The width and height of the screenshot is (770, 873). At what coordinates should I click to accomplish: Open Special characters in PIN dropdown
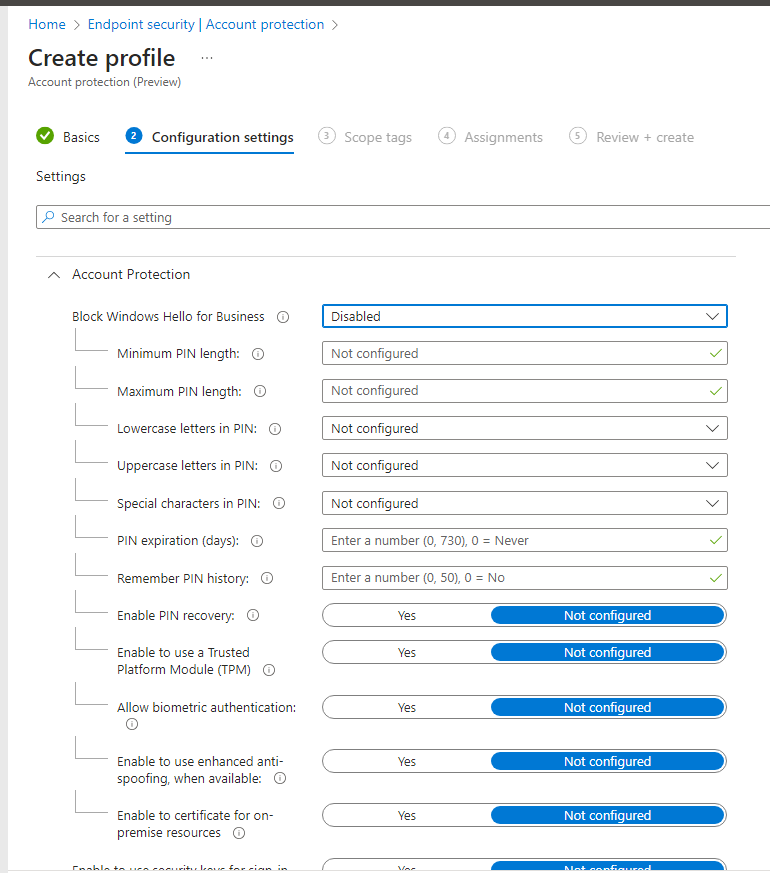click(x=524, y=503)
